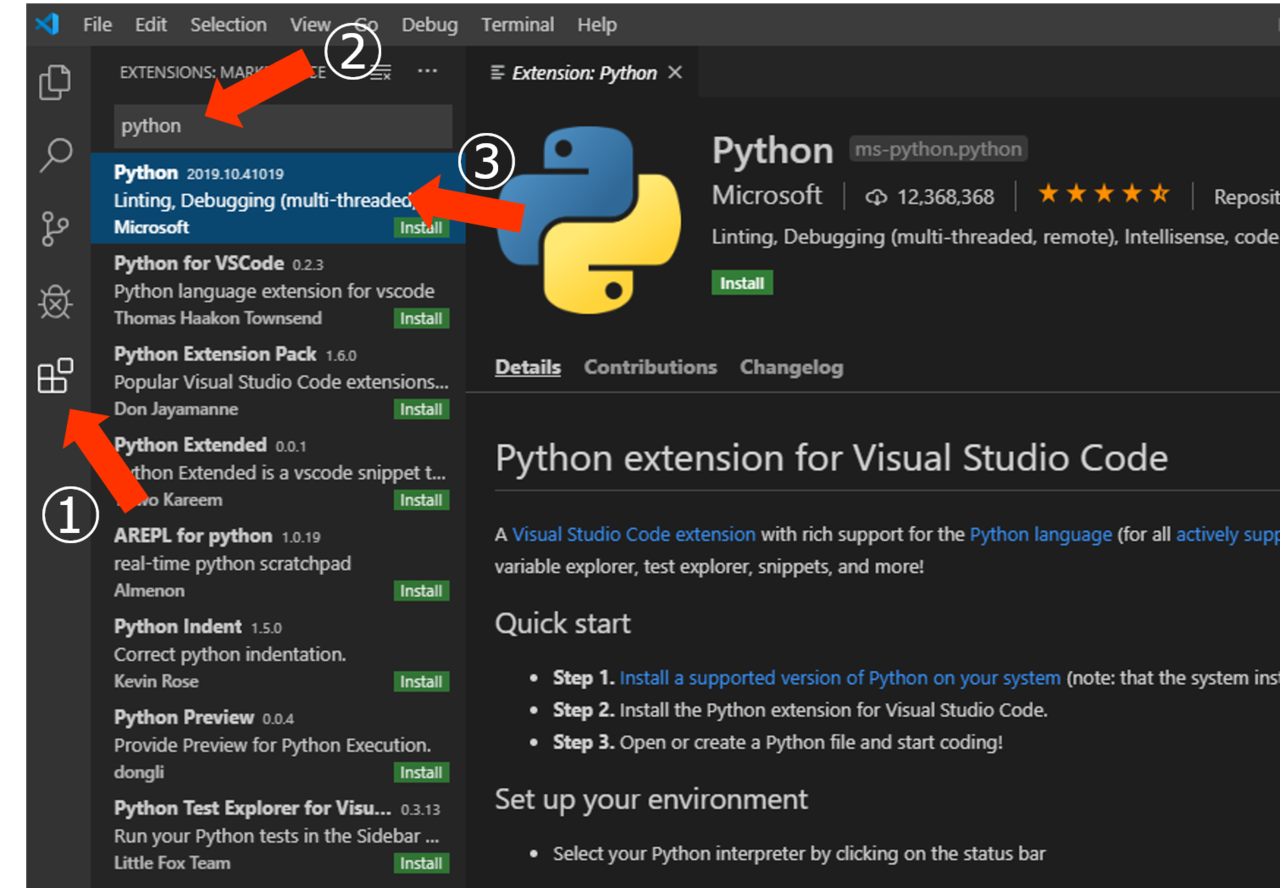The width and height of the screenshot is (1280, 888).
Task: Install Python Extended extension
Action: tap(421, 500)
